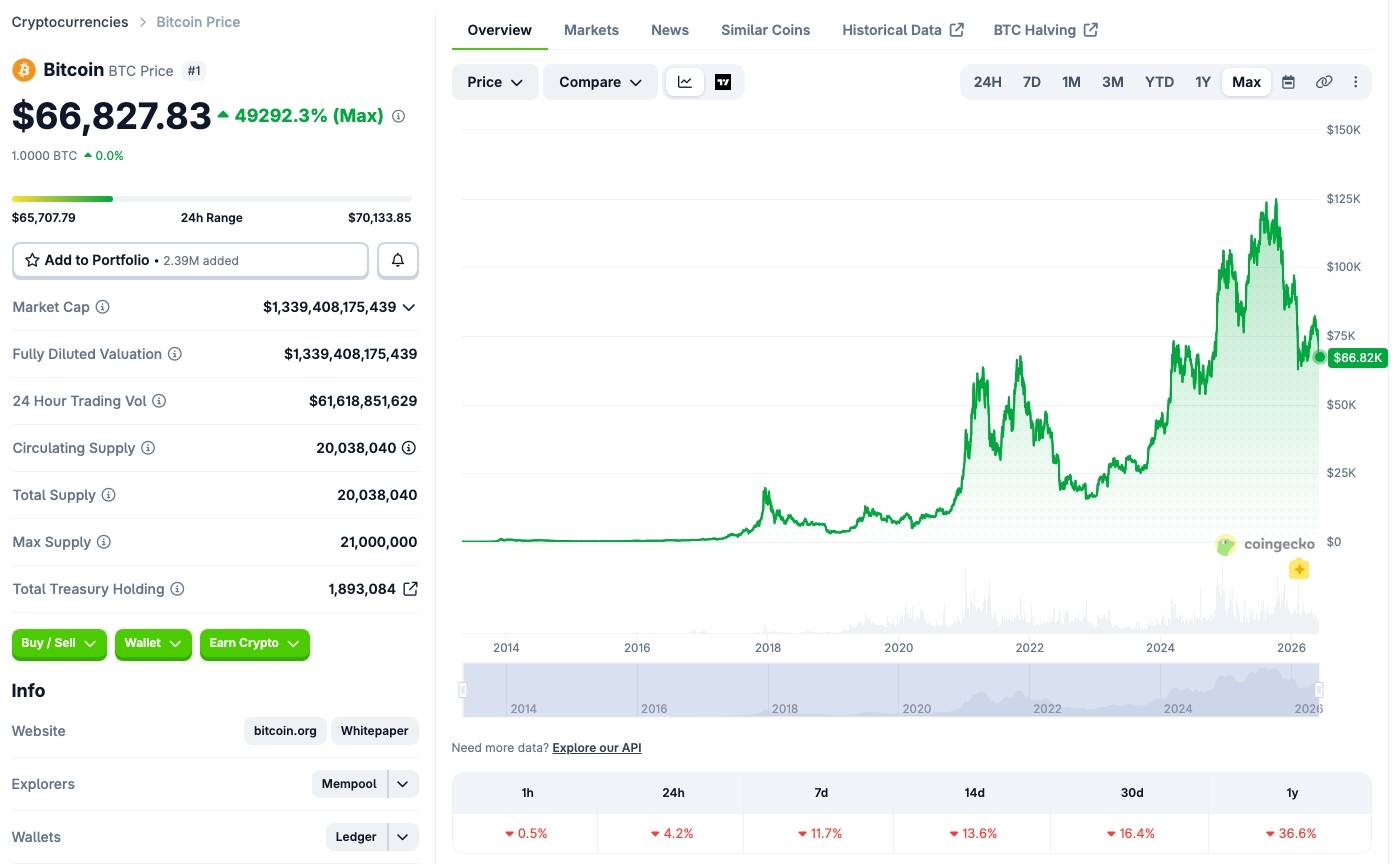The width and height of the screenshot is (1396, 864).
Task: Click info icon next to Market Cap
Action: pyautogui.click(x=102, y=307)
